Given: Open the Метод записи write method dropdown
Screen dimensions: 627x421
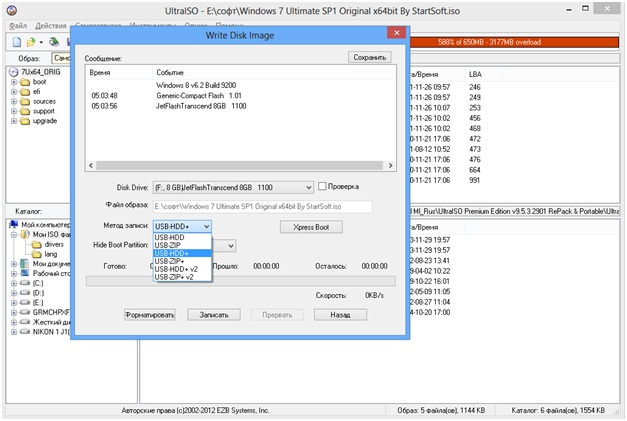Looking at the screenshot, I should [182, 227].
